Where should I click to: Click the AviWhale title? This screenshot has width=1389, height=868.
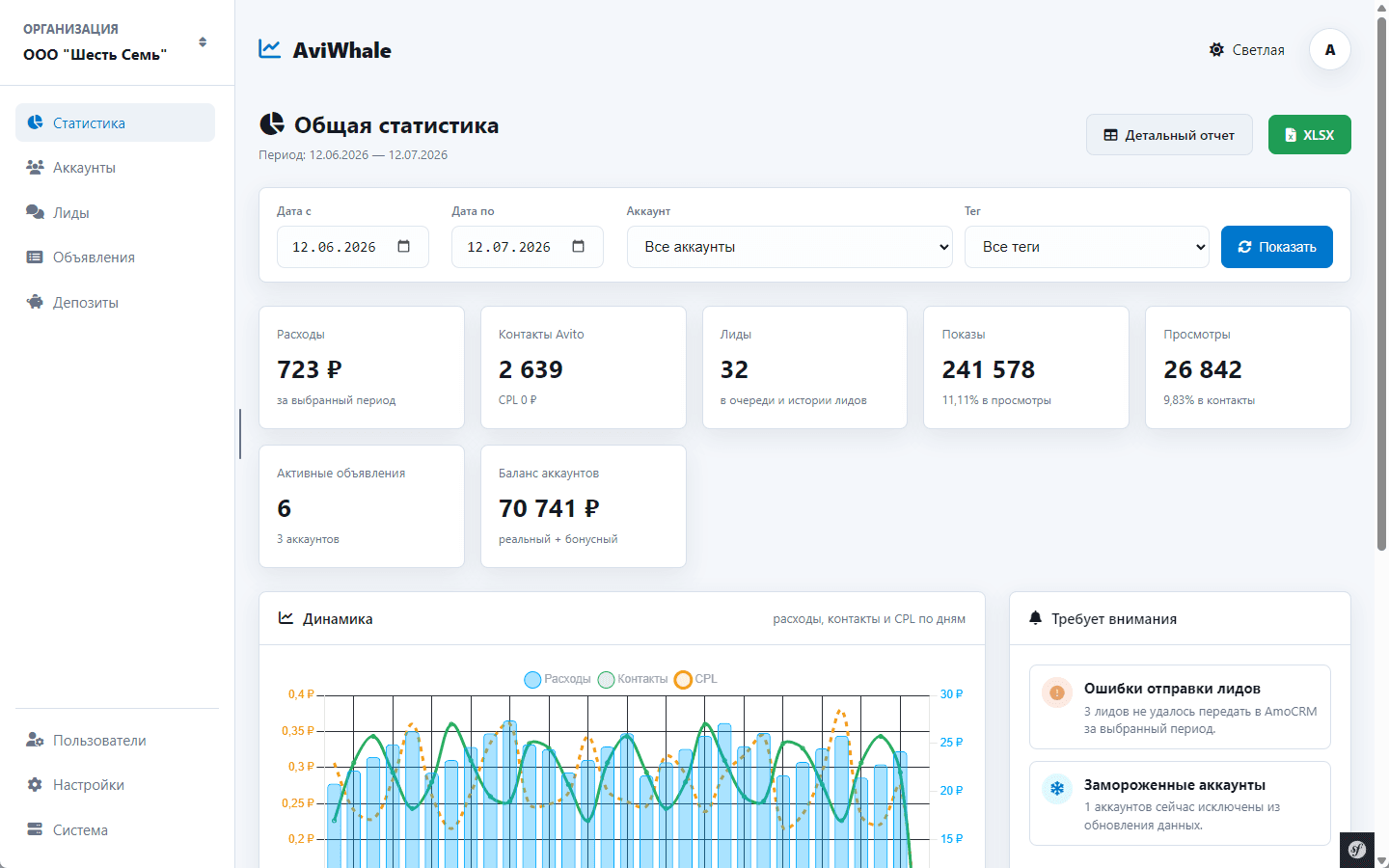(x=342, y=50)
